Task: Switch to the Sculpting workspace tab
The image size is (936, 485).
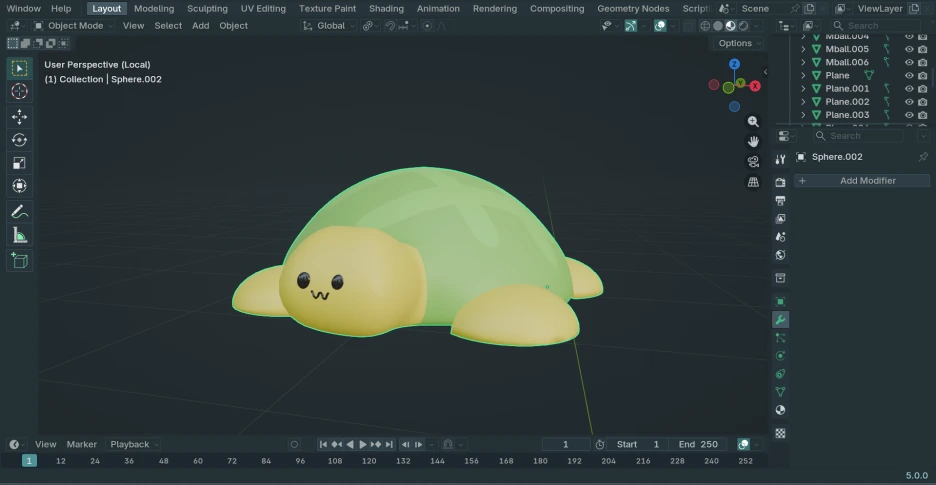Action: (x=207, y=9)
